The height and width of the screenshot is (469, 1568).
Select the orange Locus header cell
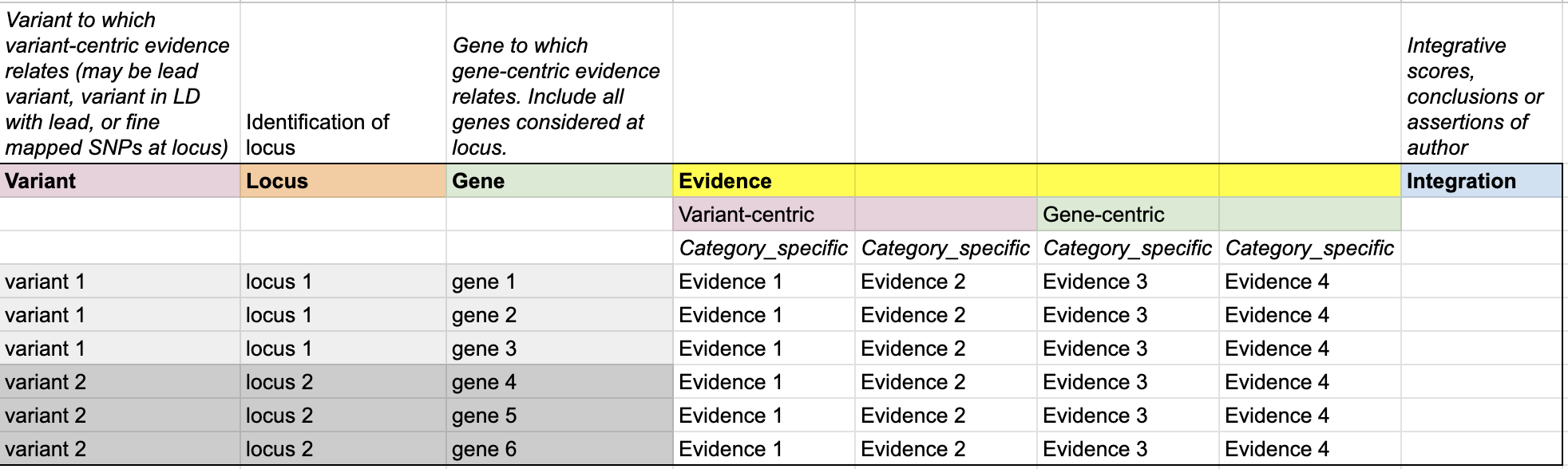pyautogui.click(x=343, y=181)
